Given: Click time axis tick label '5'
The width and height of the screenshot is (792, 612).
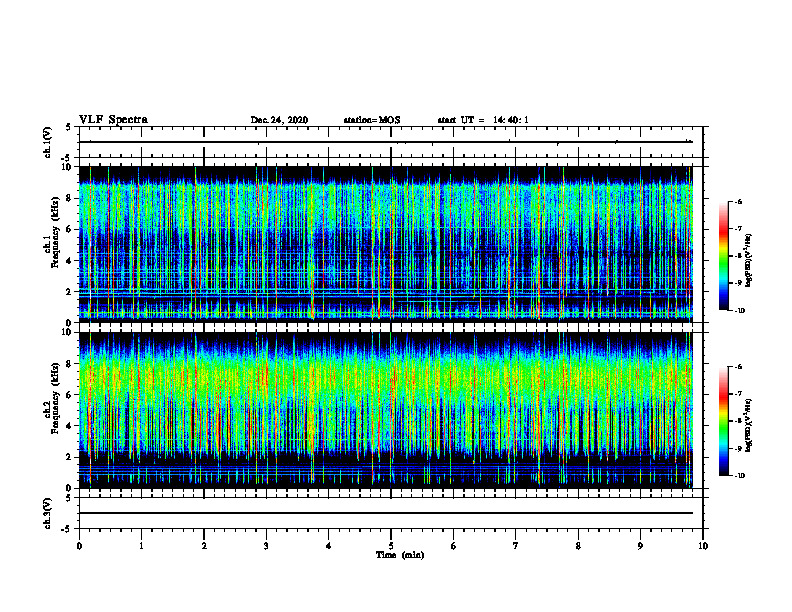Looking at the screenshot, I should pos(391,546).
